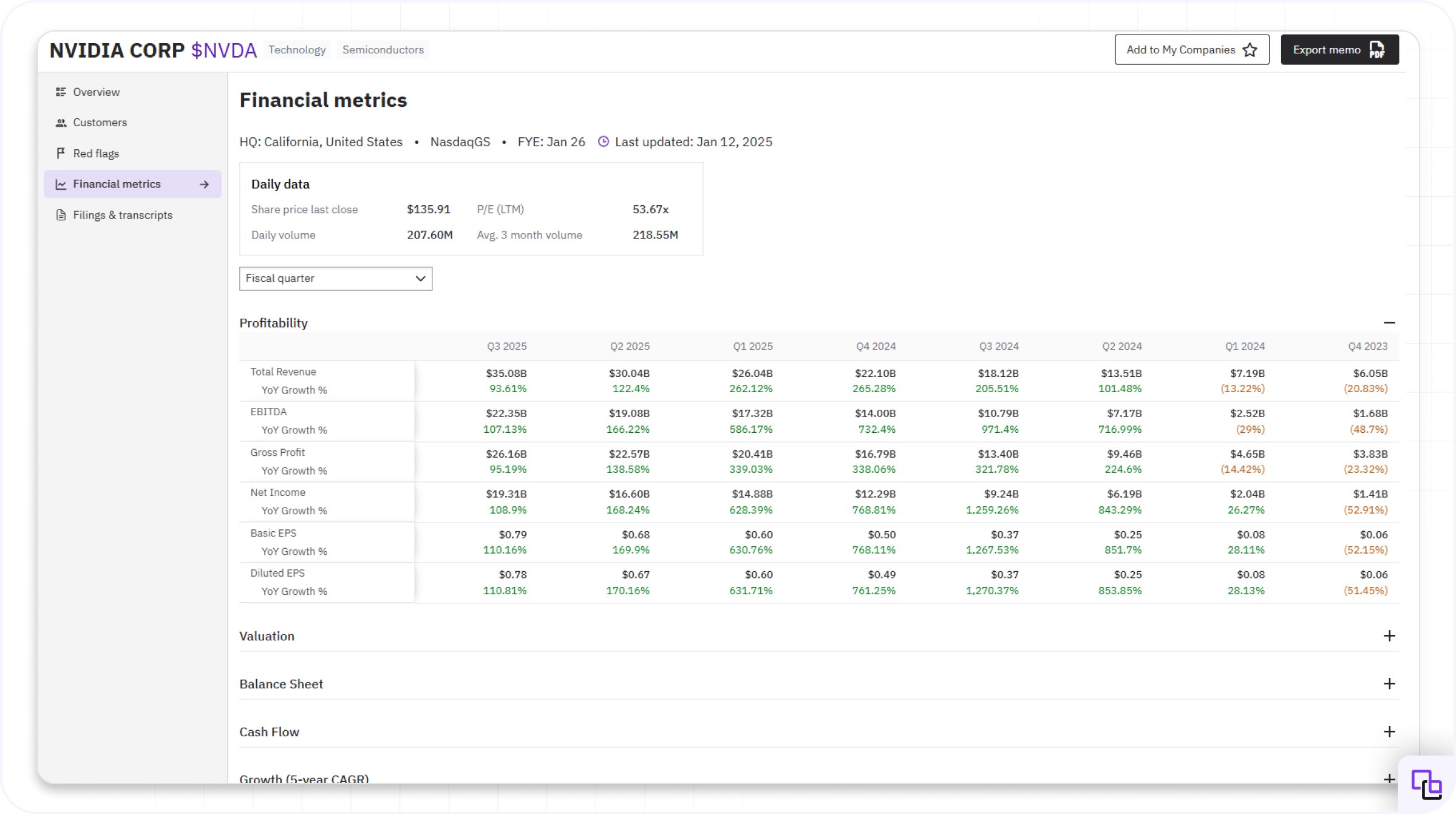1456x814 pixels.
Task: Open Filings & transcripts
Action: click(132, 215)
